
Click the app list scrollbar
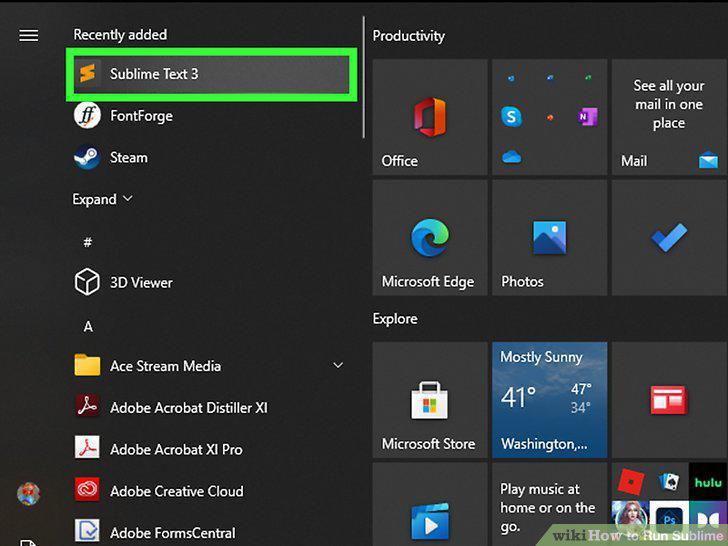click(x=364, y=77)
